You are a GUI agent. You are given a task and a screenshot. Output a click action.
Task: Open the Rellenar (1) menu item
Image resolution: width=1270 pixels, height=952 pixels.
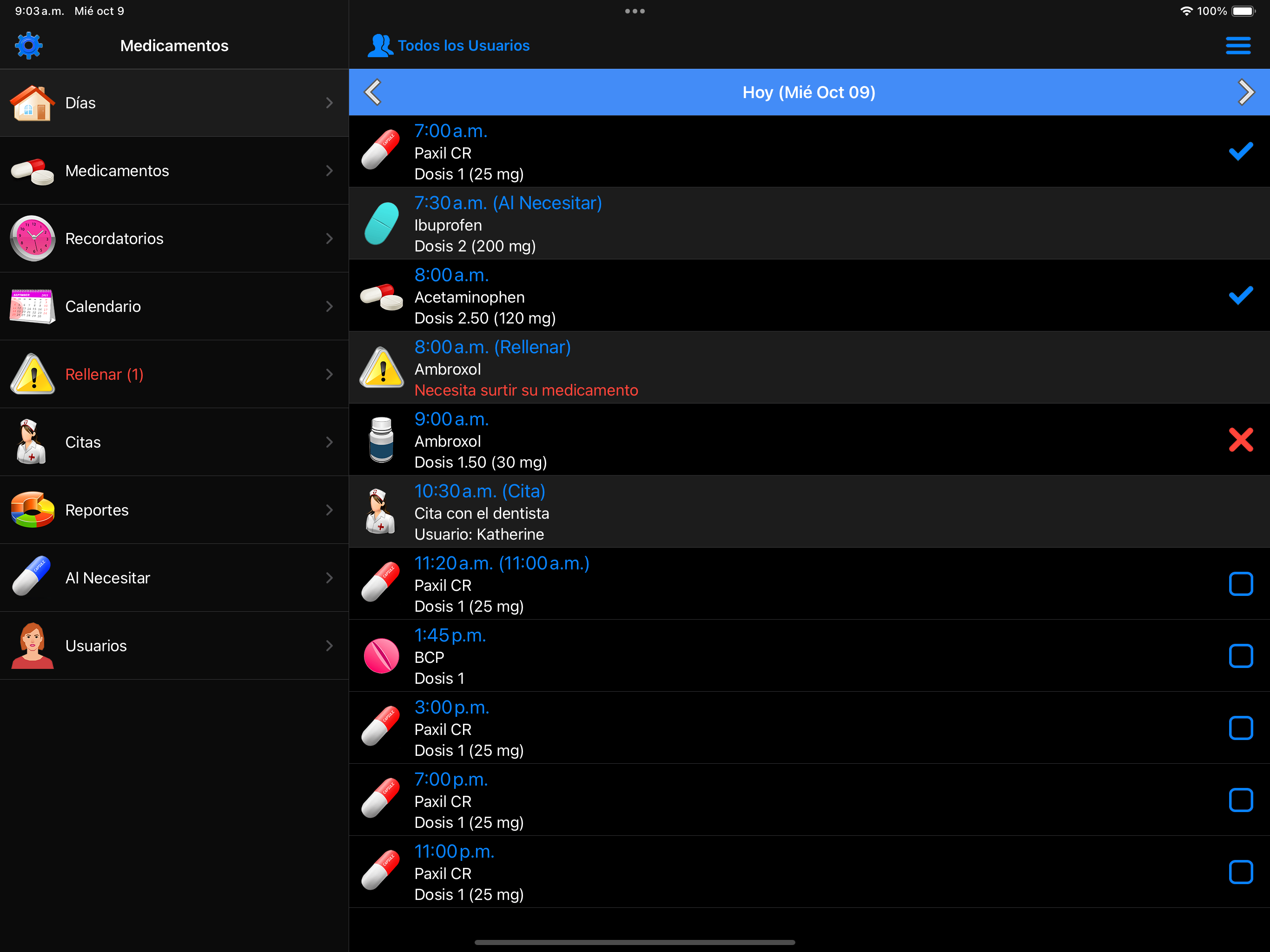tap(174, 374)
